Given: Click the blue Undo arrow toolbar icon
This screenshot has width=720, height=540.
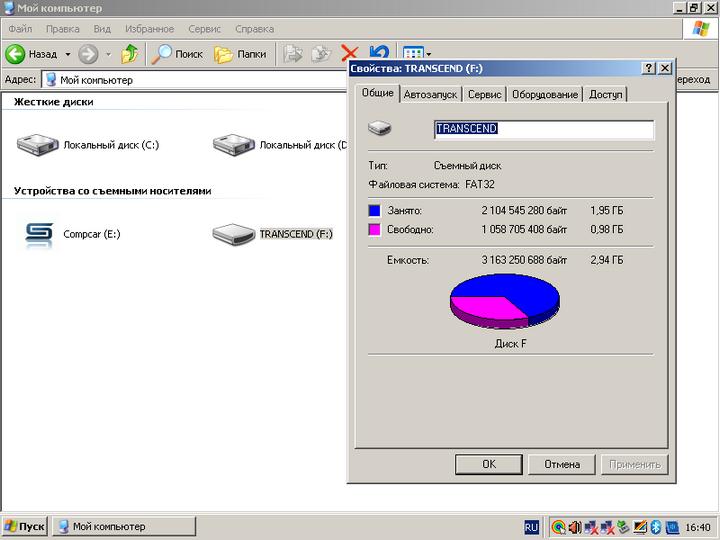Looking at the screenshot, I should pos(379,52).
